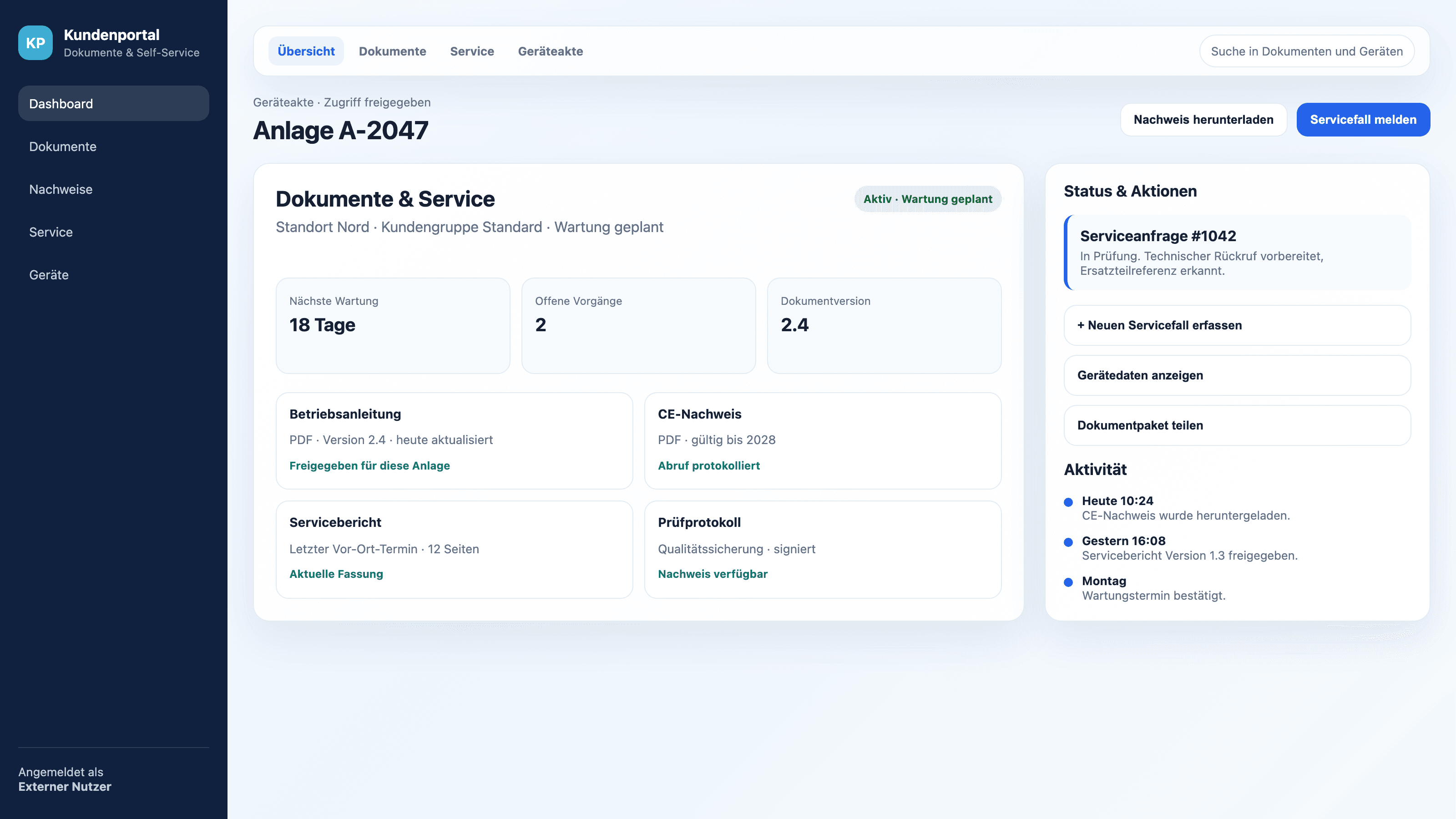Open the Dokumentversion 2.4 card
This screenshot has height=819, width=1456.
click(884, 326)
